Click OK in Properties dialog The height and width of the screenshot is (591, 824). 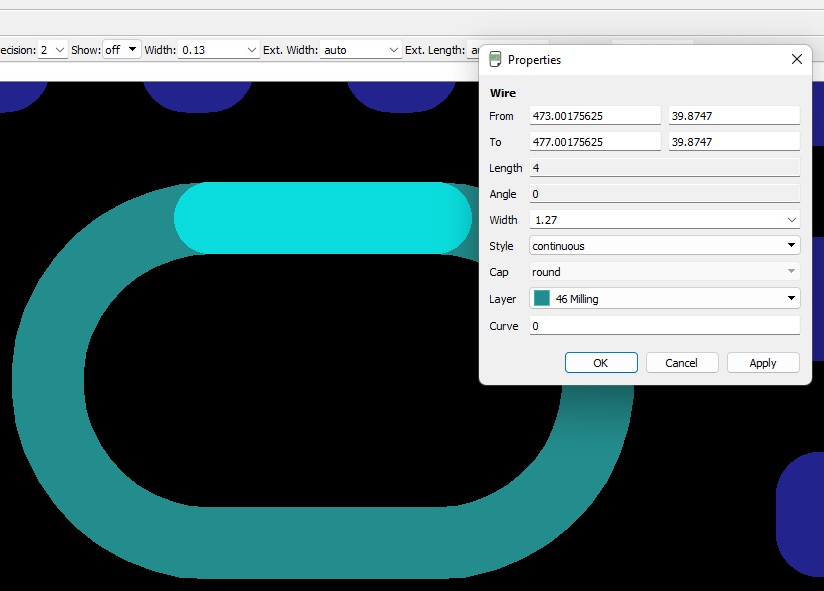(x=601, y=363)
